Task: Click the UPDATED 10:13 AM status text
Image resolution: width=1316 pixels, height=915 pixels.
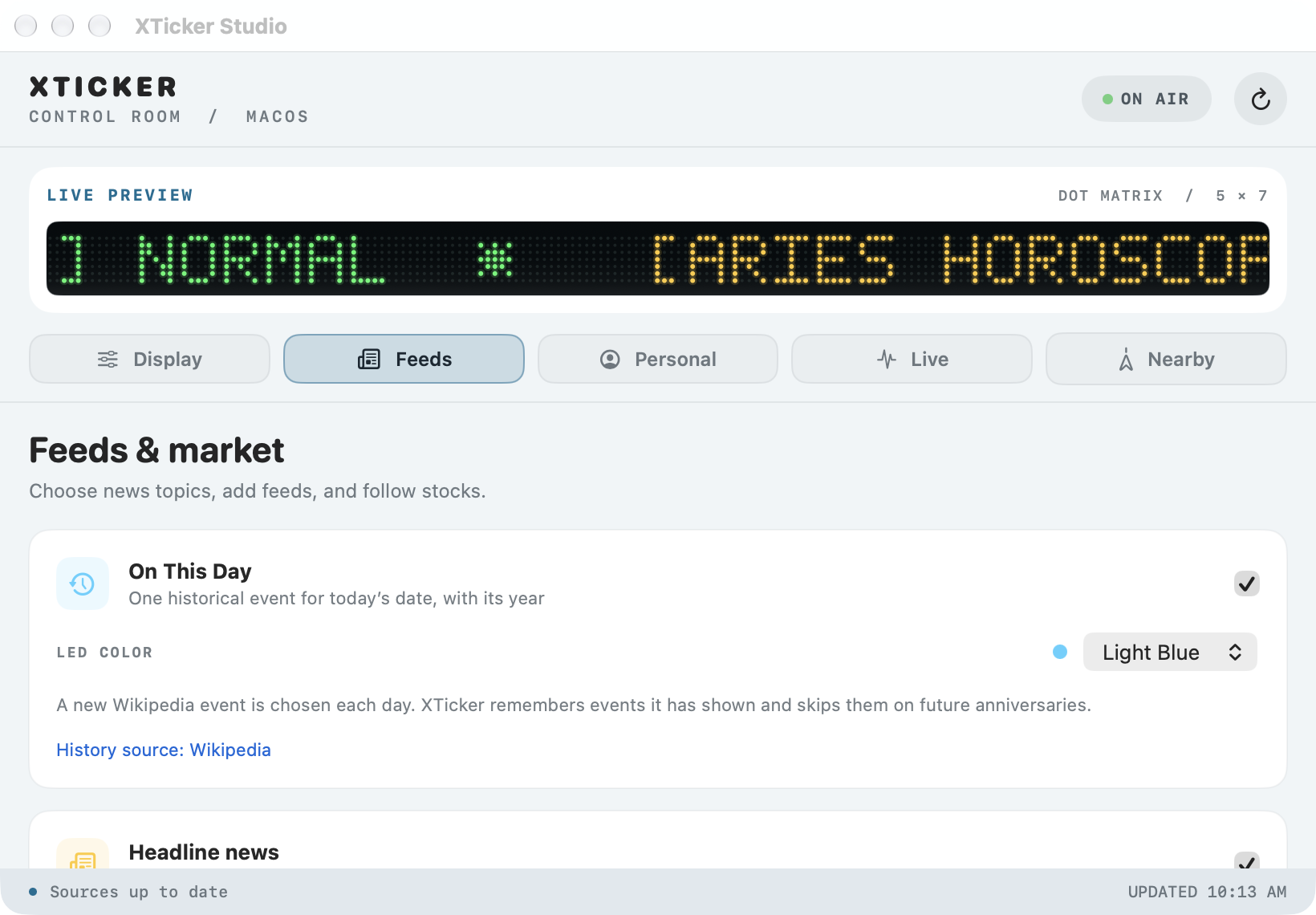Action: [1207, 892]
